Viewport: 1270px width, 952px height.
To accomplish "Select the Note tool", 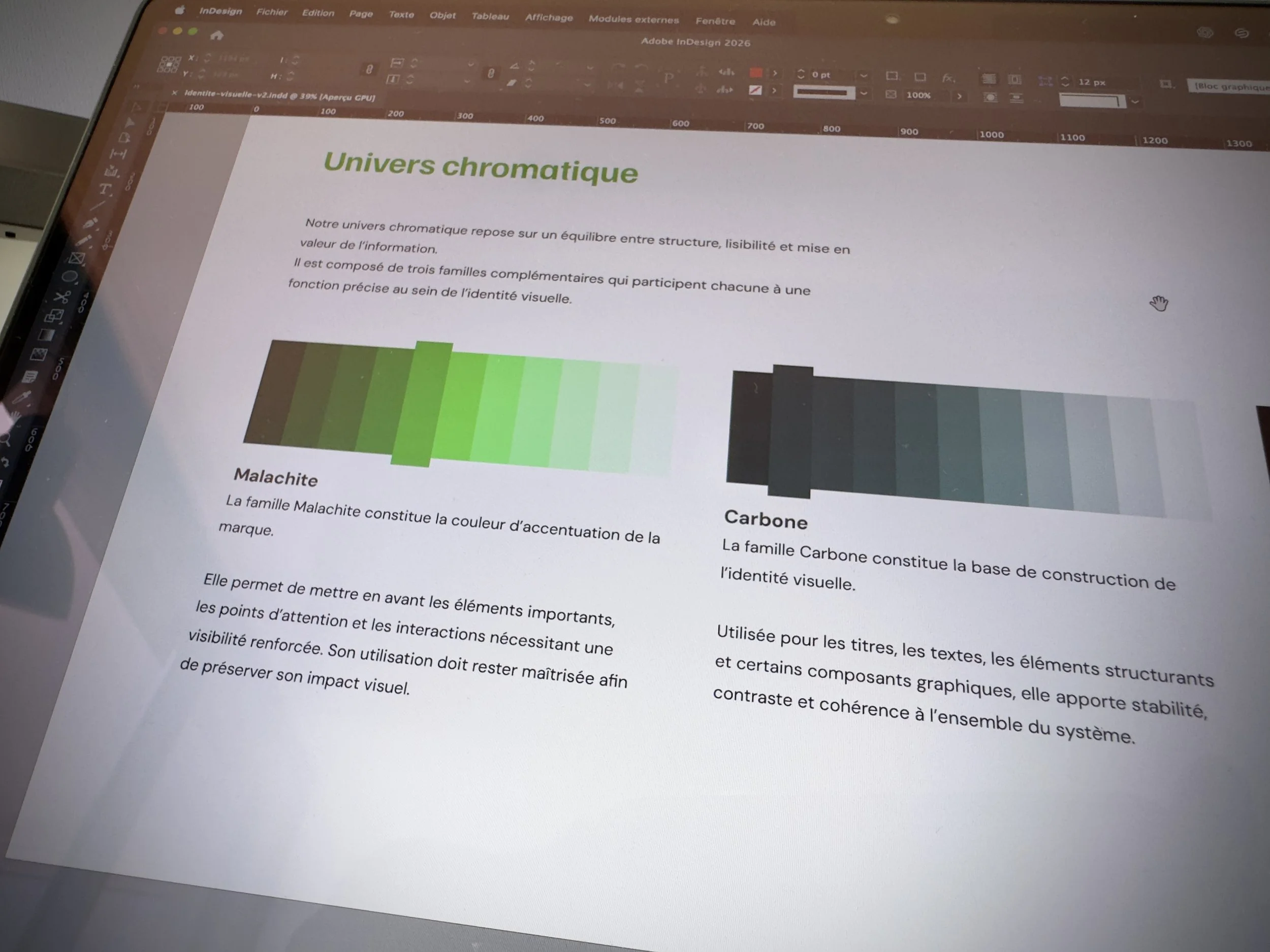I will tap(30, 376).
